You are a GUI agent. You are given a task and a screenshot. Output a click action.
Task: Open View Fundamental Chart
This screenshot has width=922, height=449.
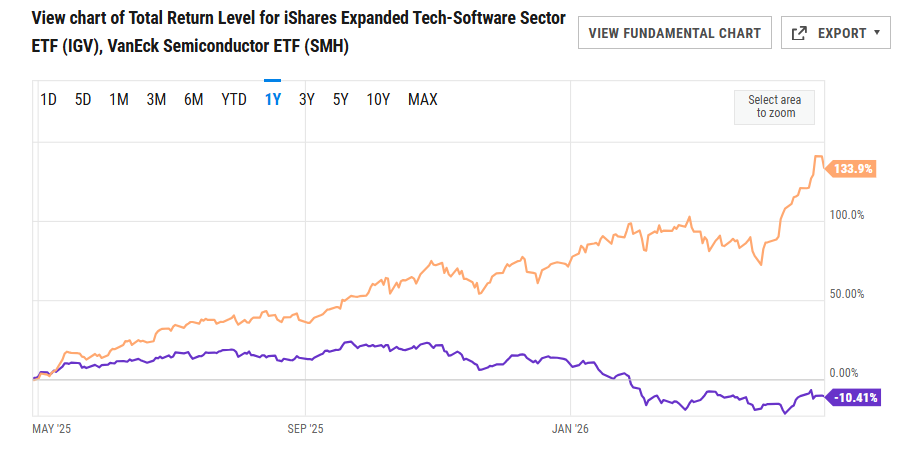(x=675, y=33)
